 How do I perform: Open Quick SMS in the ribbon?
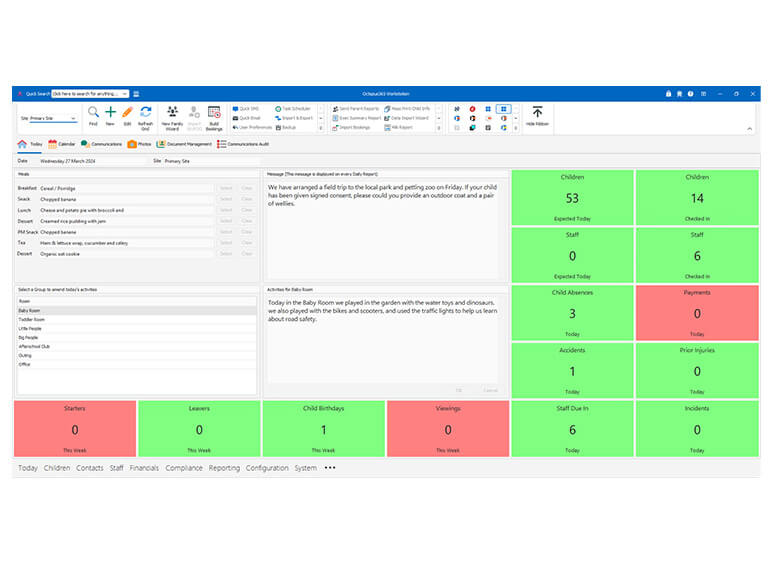tap(245, 109)
